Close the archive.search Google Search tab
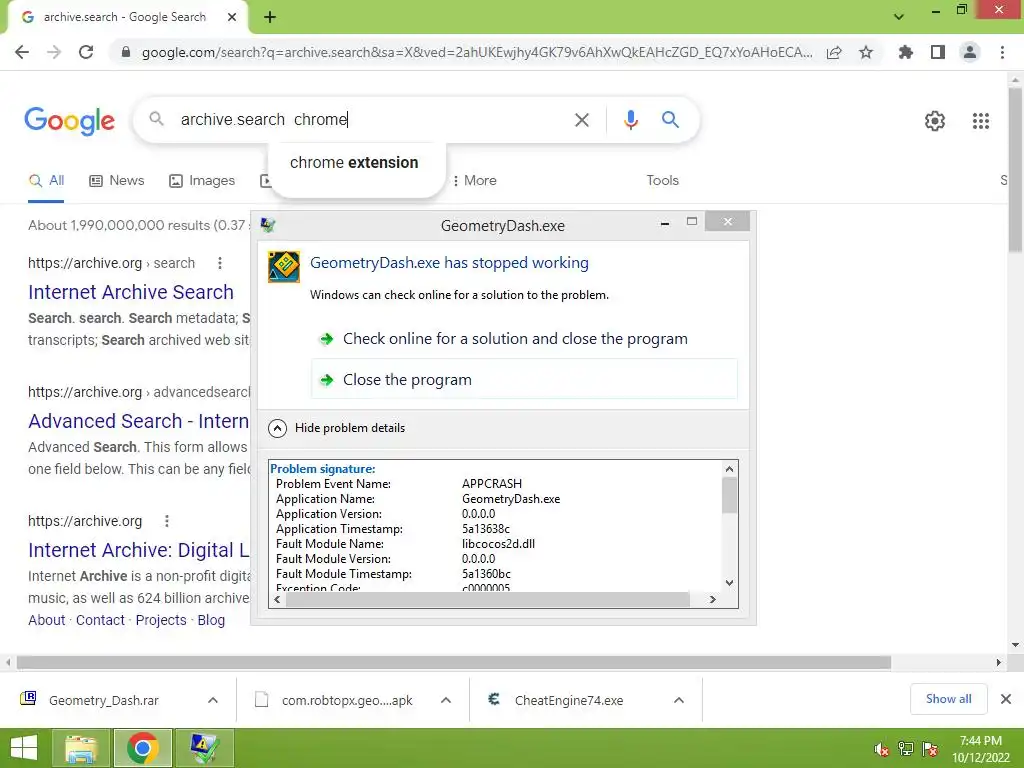The image size is (1024, 768). tap(232, 17)
